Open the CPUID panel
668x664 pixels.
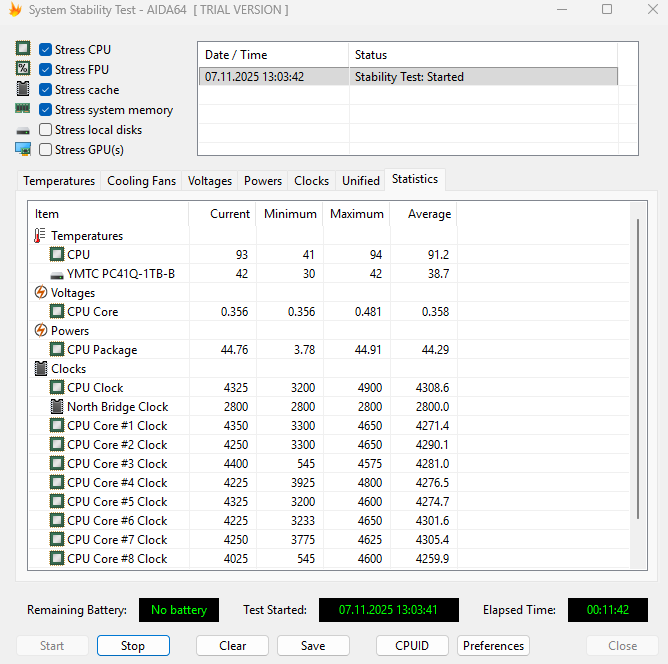tap(412, 645)
